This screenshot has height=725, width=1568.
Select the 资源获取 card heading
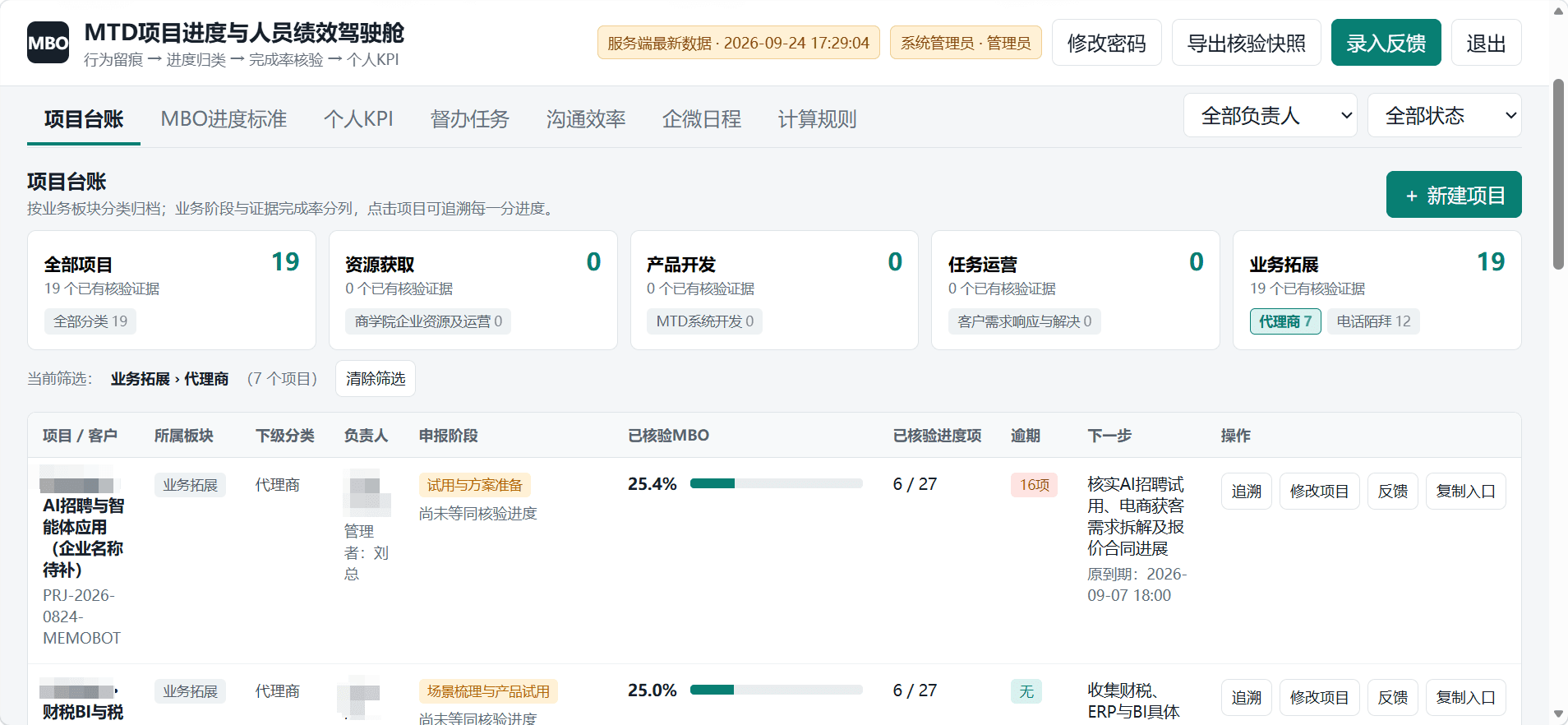point(380,265)
